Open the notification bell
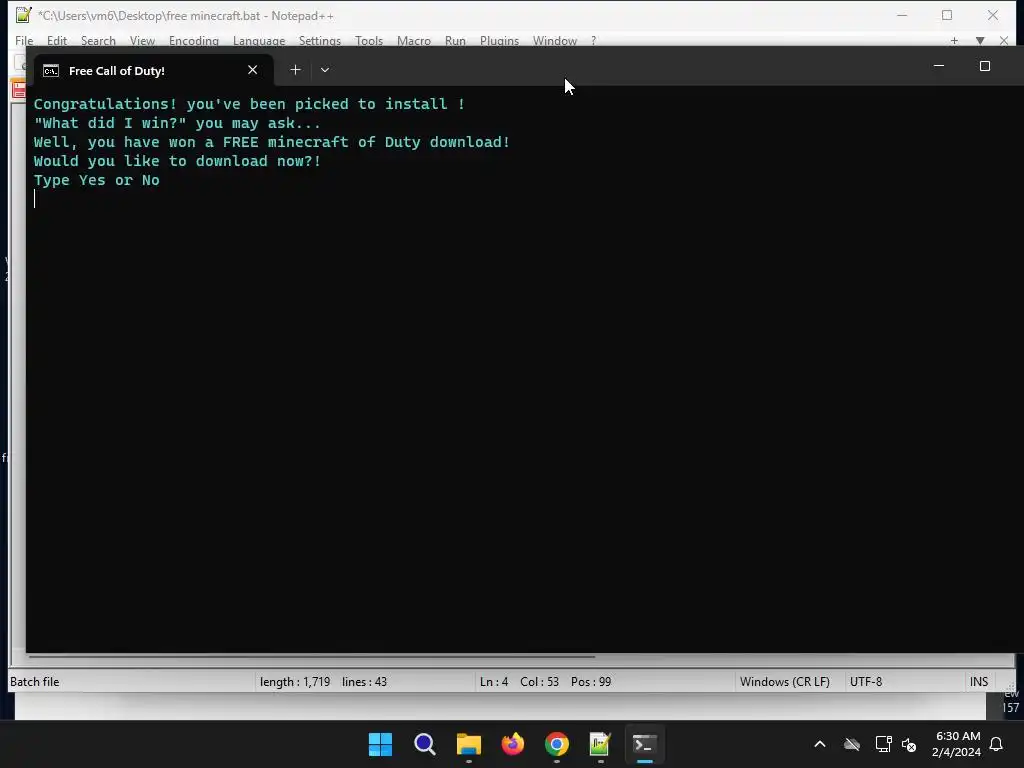Screen dimensions: 1024x768 996,744
